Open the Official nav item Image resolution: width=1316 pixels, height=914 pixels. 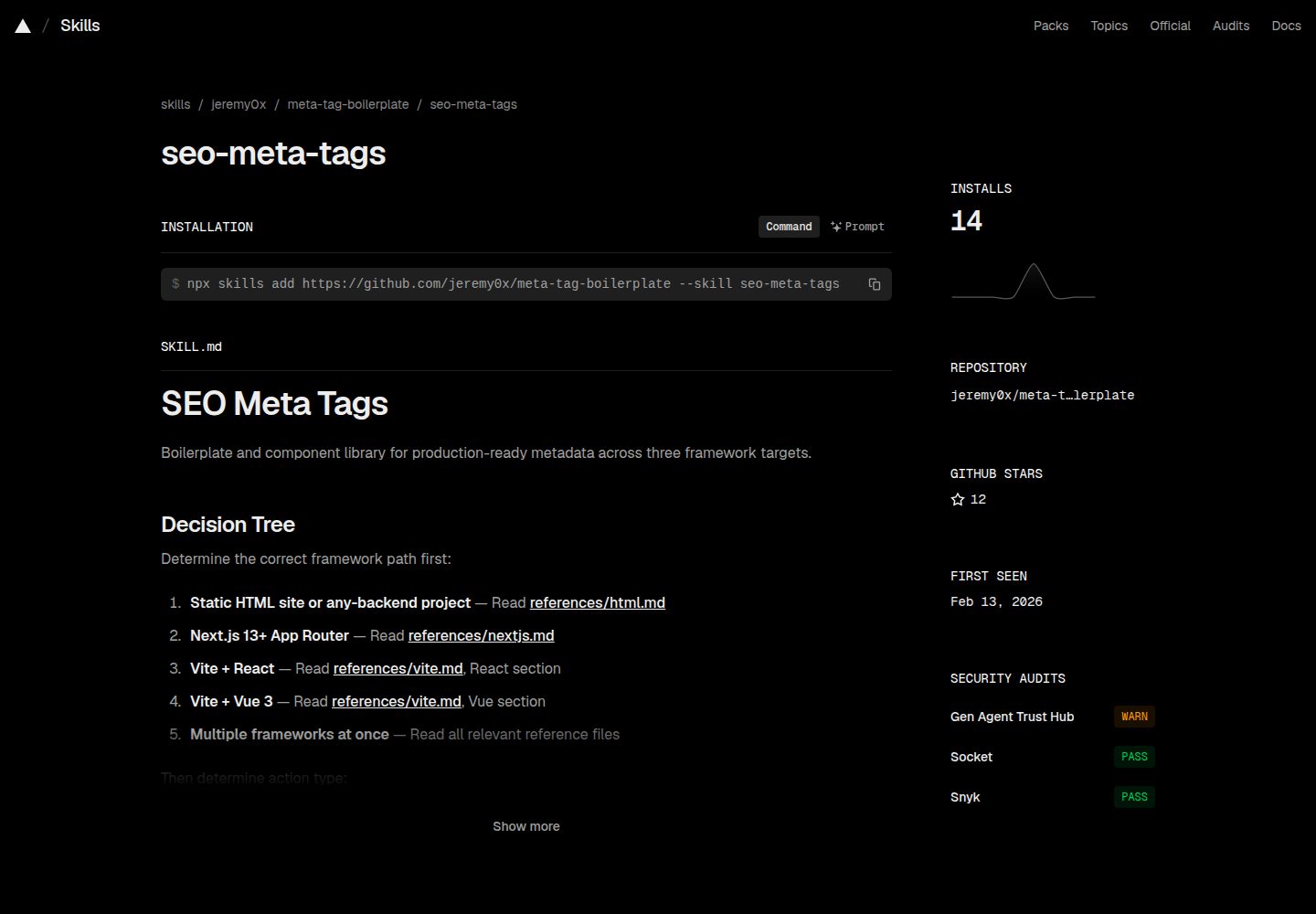point(1170,26)
